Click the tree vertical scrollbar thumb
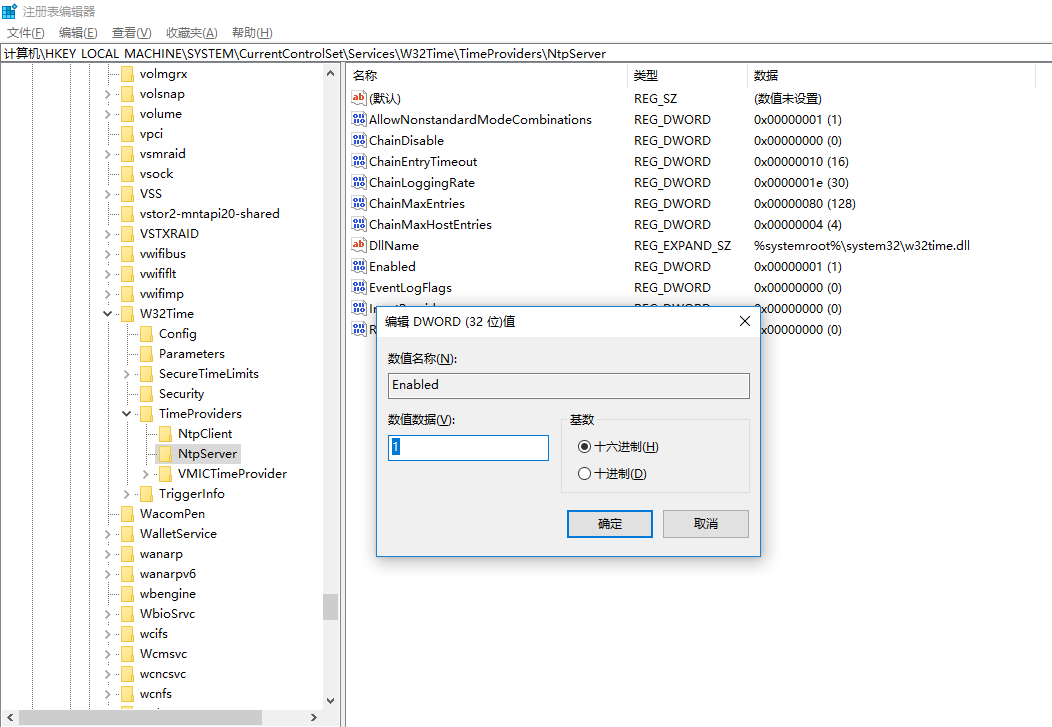1052x727 pixels. (330, 606)
